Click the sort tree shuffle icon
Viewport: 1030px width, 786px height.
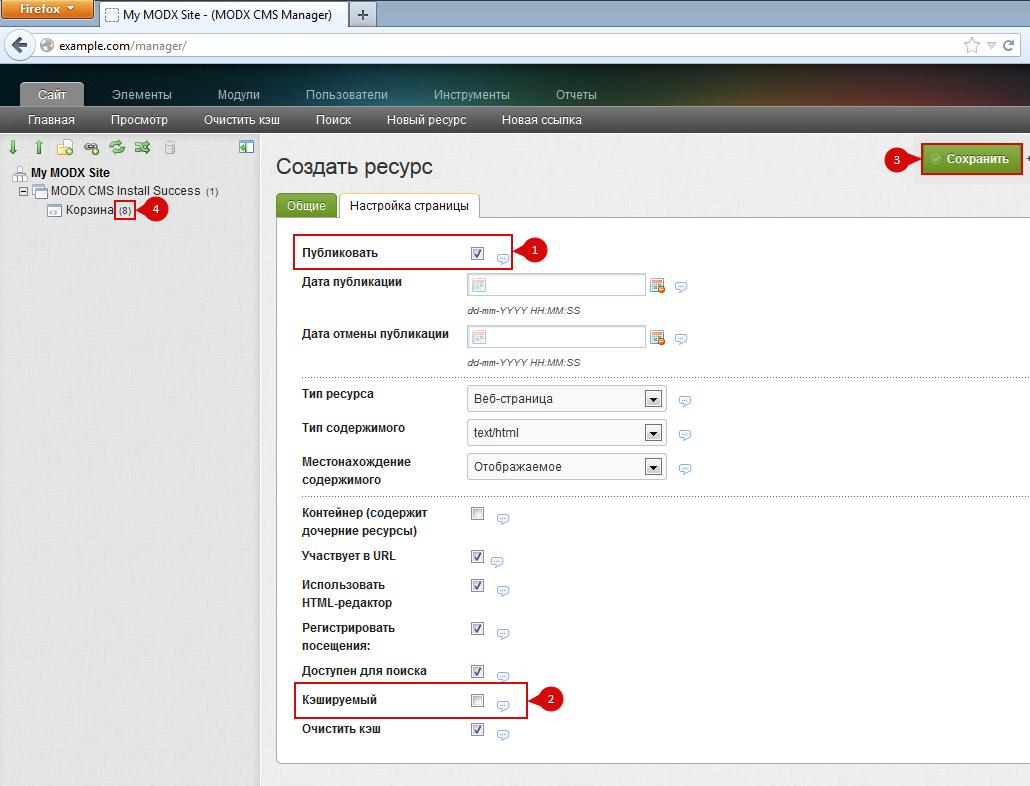click(x=142, y=147)
